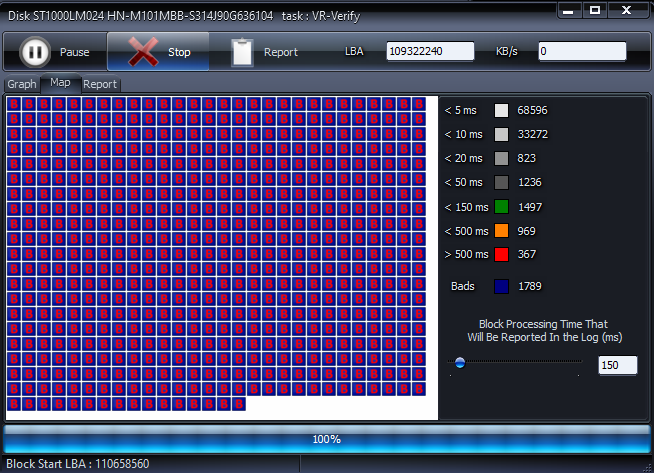Screen dimensions: 654x473
Task: Click the Bads count 1789
Action: pos(530,287)
